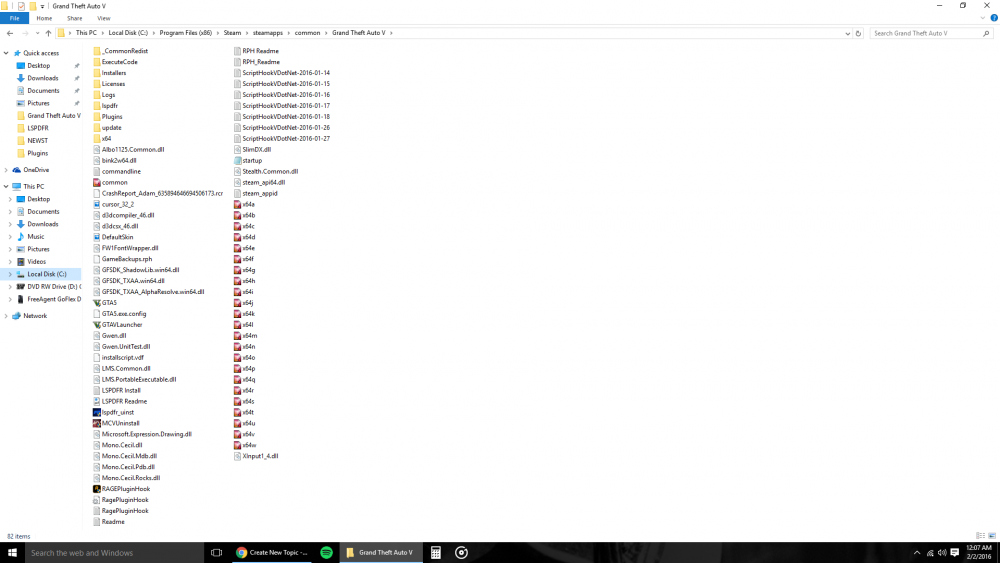Click the Grand Theft Auto V taskbar button
1000x563 pixels.
click(x=380, y=553)
